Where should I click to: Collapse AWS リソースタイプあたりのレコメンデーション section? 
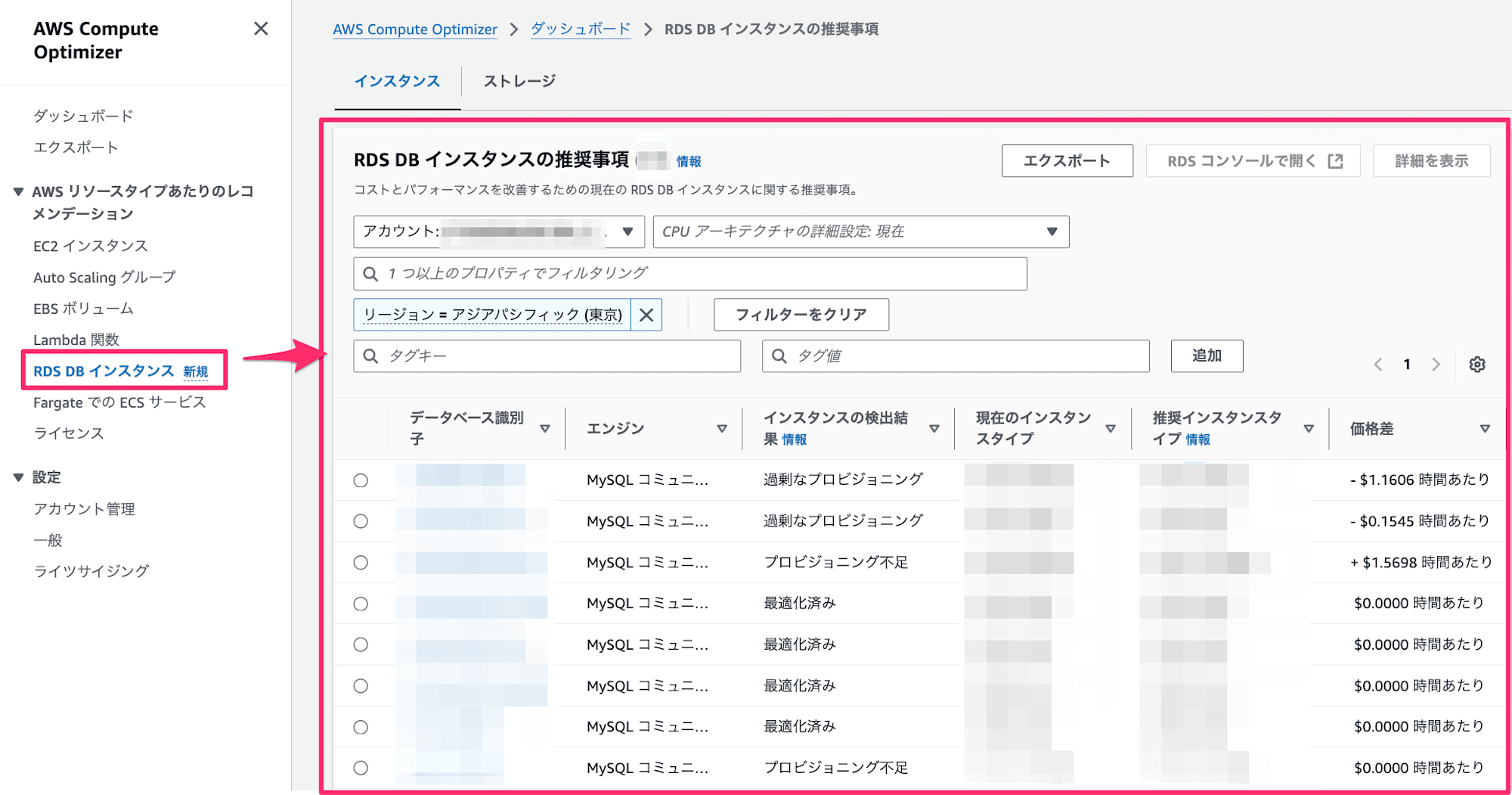click(x=18, y=192)
